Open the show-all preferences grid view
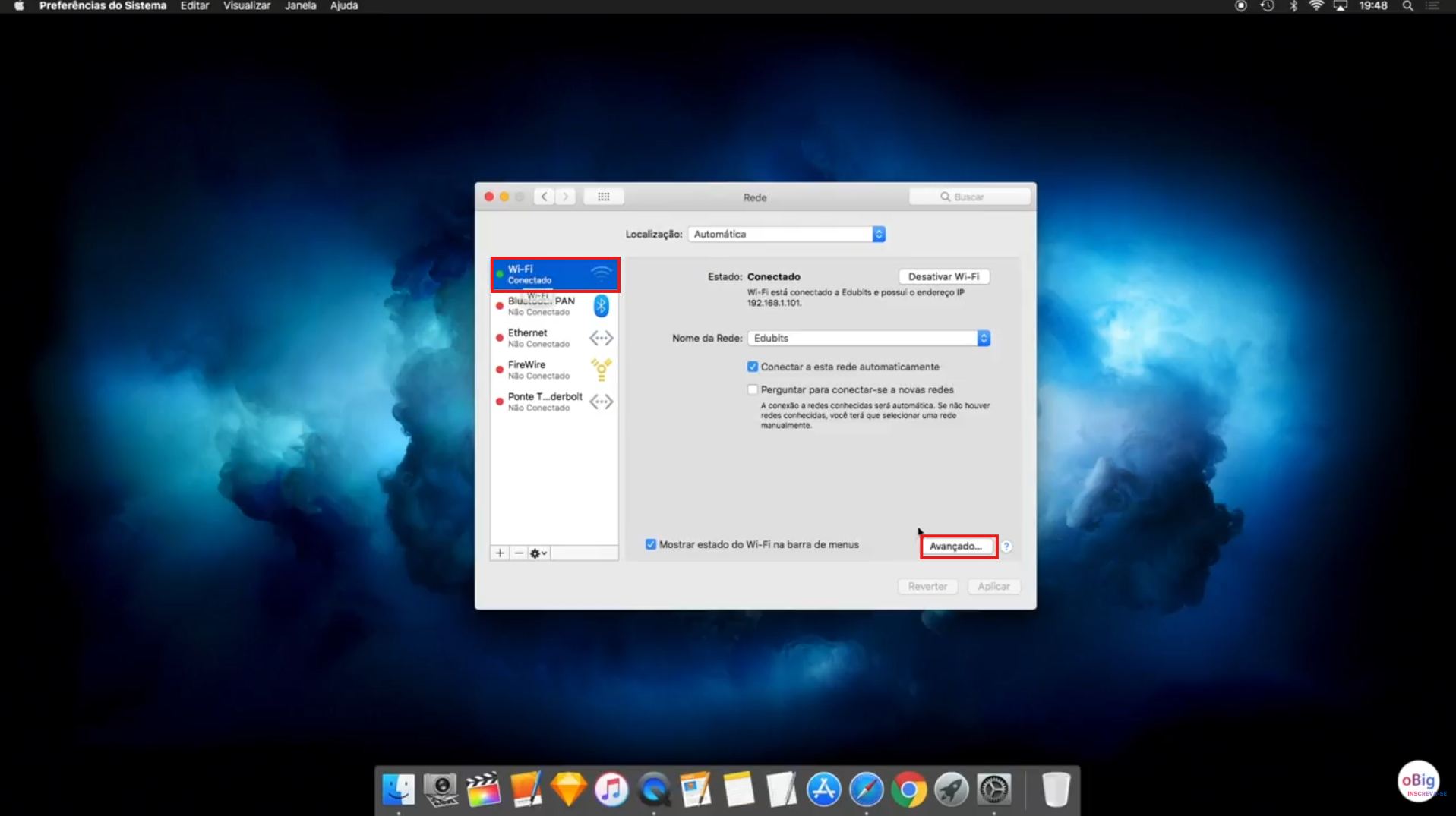Viewport: 1456px width, 816px height. coord(603,197)
